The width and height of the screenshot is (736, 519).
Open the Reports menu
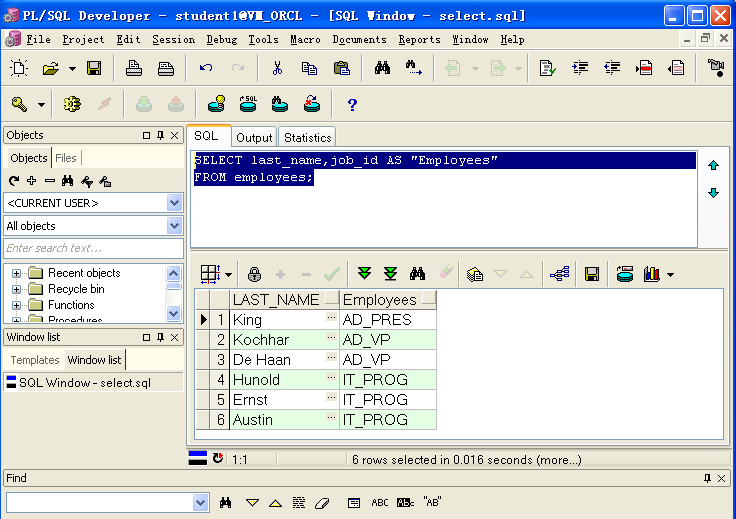point(419,39)
